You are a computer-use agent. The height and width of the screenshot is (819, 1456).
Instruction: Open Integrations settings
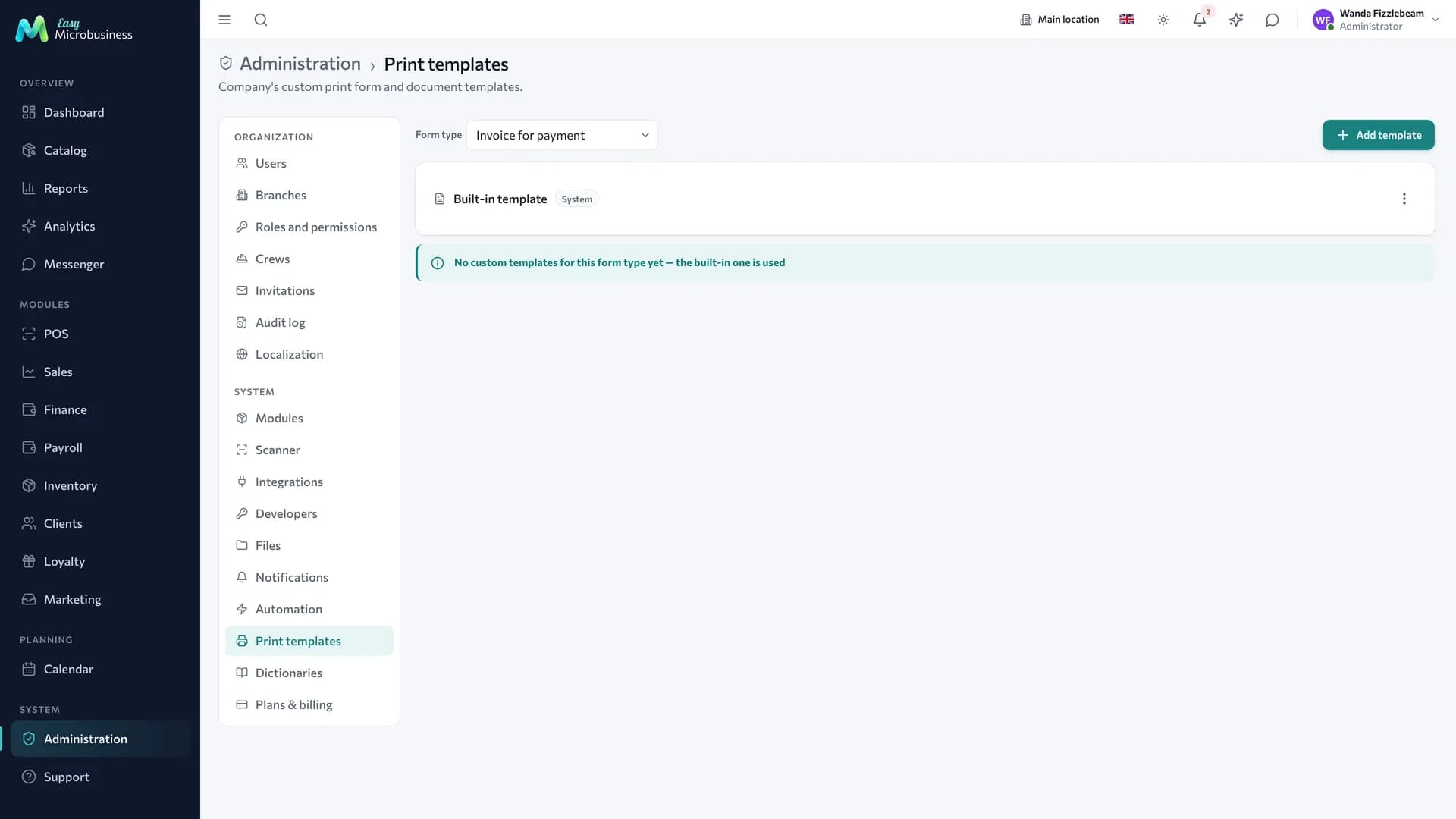pyautogui.click(x=309, y=482)
